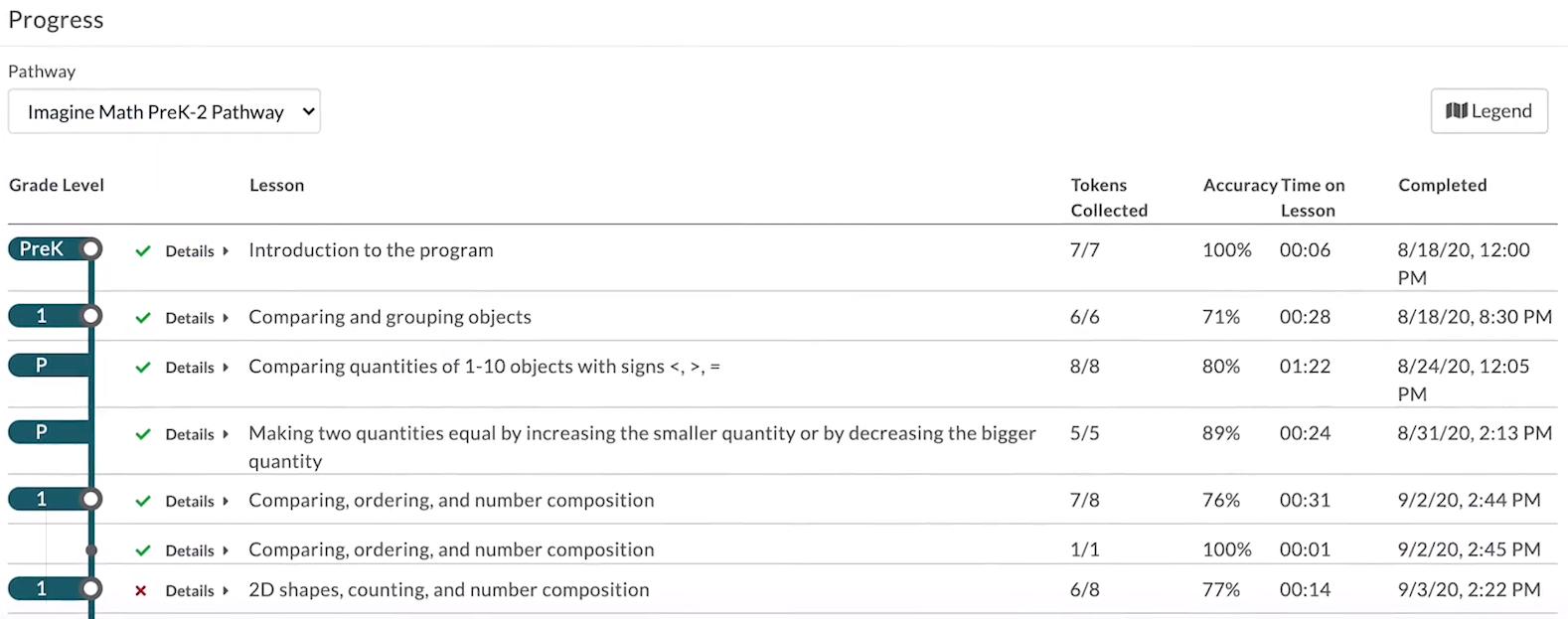1568x619 pixels.
Task: Click the Lesson column header
Action: click(276, 186)
